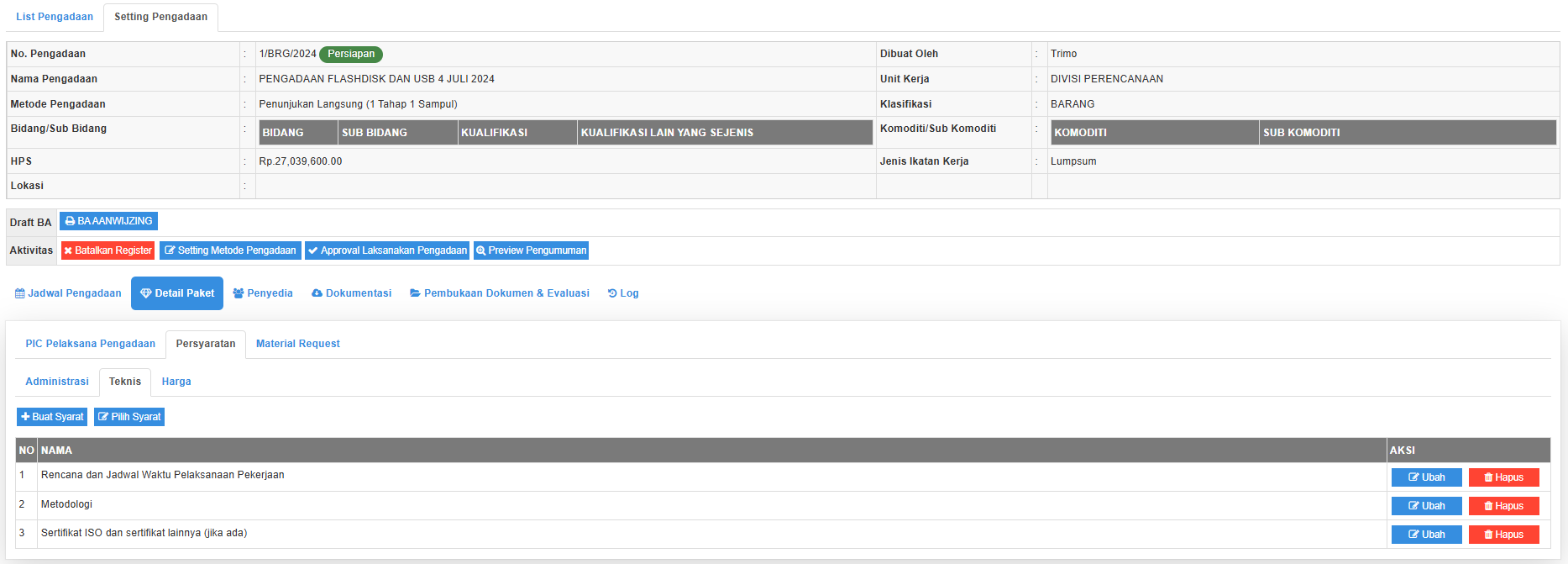Viewport: 1568px width, 564px height.
Task: Go to the Jadwal Pengadaan section
Action: [x=68, y=293]
